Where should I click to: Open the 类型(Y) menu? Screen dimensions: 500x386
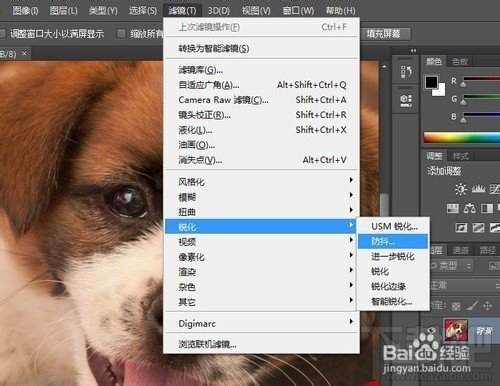pyautogui.click(x=103, y=11)
